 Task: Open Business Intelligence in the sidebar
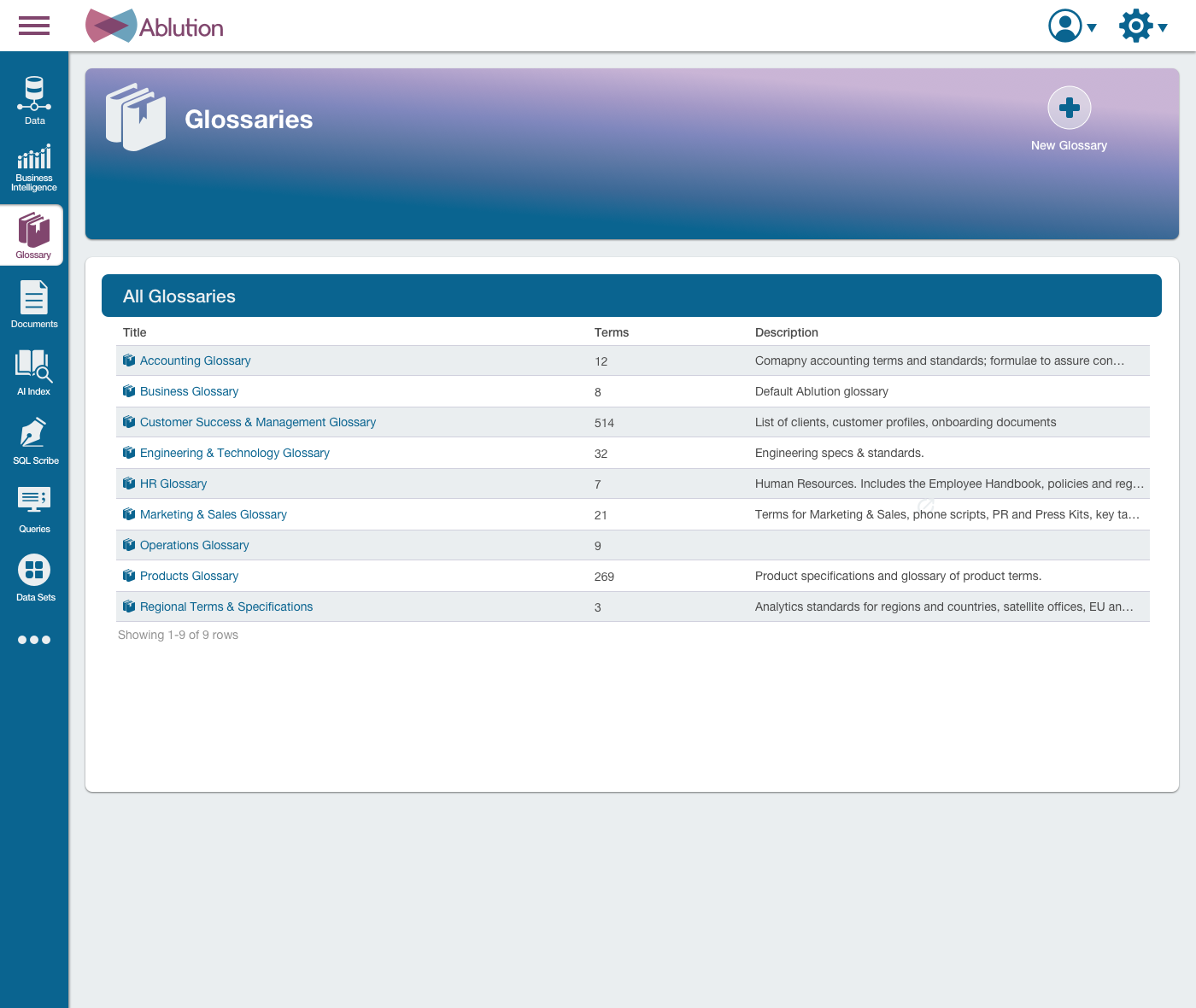pos(34,167)
